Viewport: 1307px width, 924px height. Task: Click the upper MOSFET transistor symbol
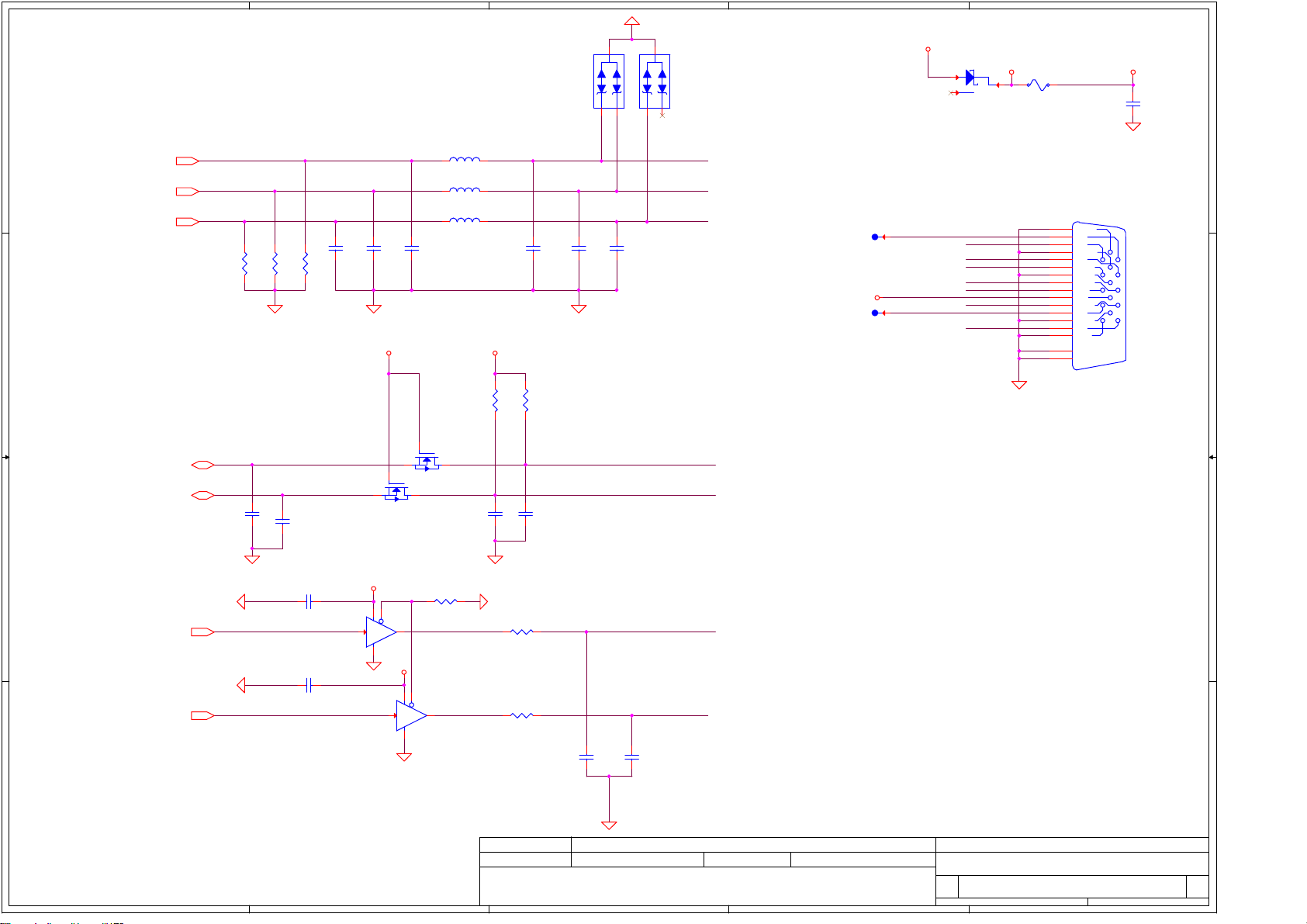click(427, 462)
